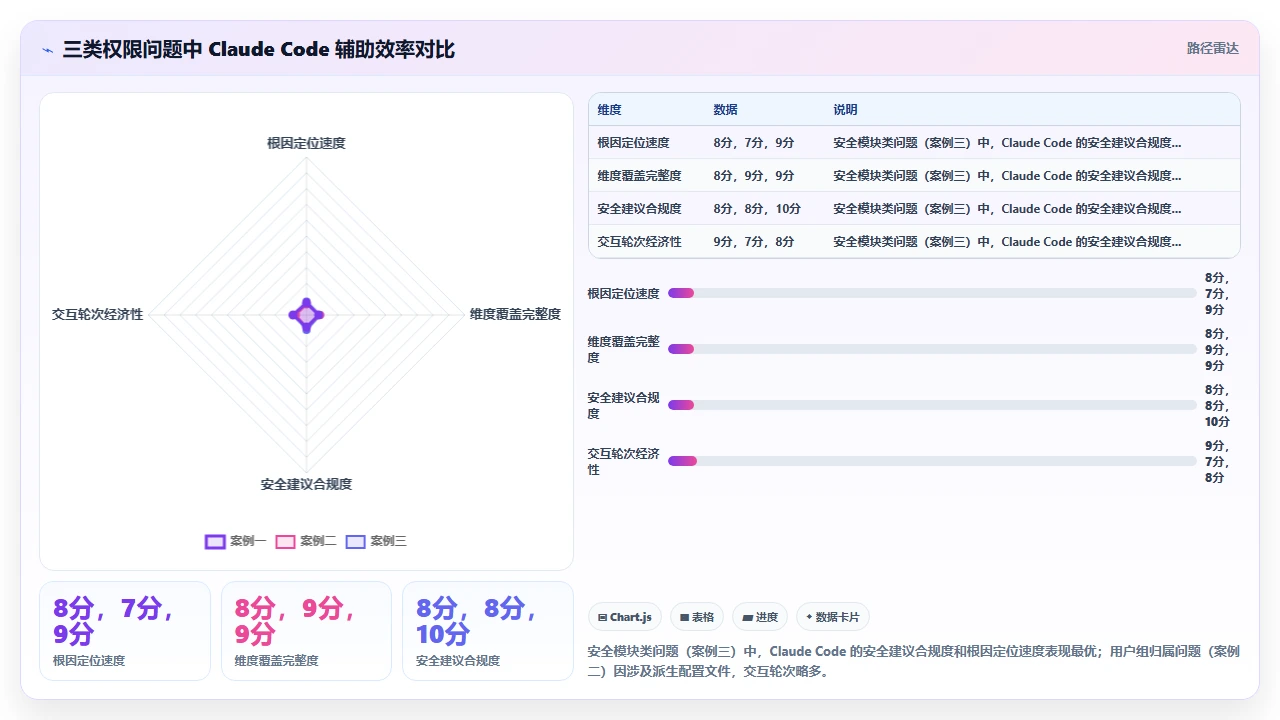Open the pink 维度覆盖完整度 stat card

(x=306, y=631)
